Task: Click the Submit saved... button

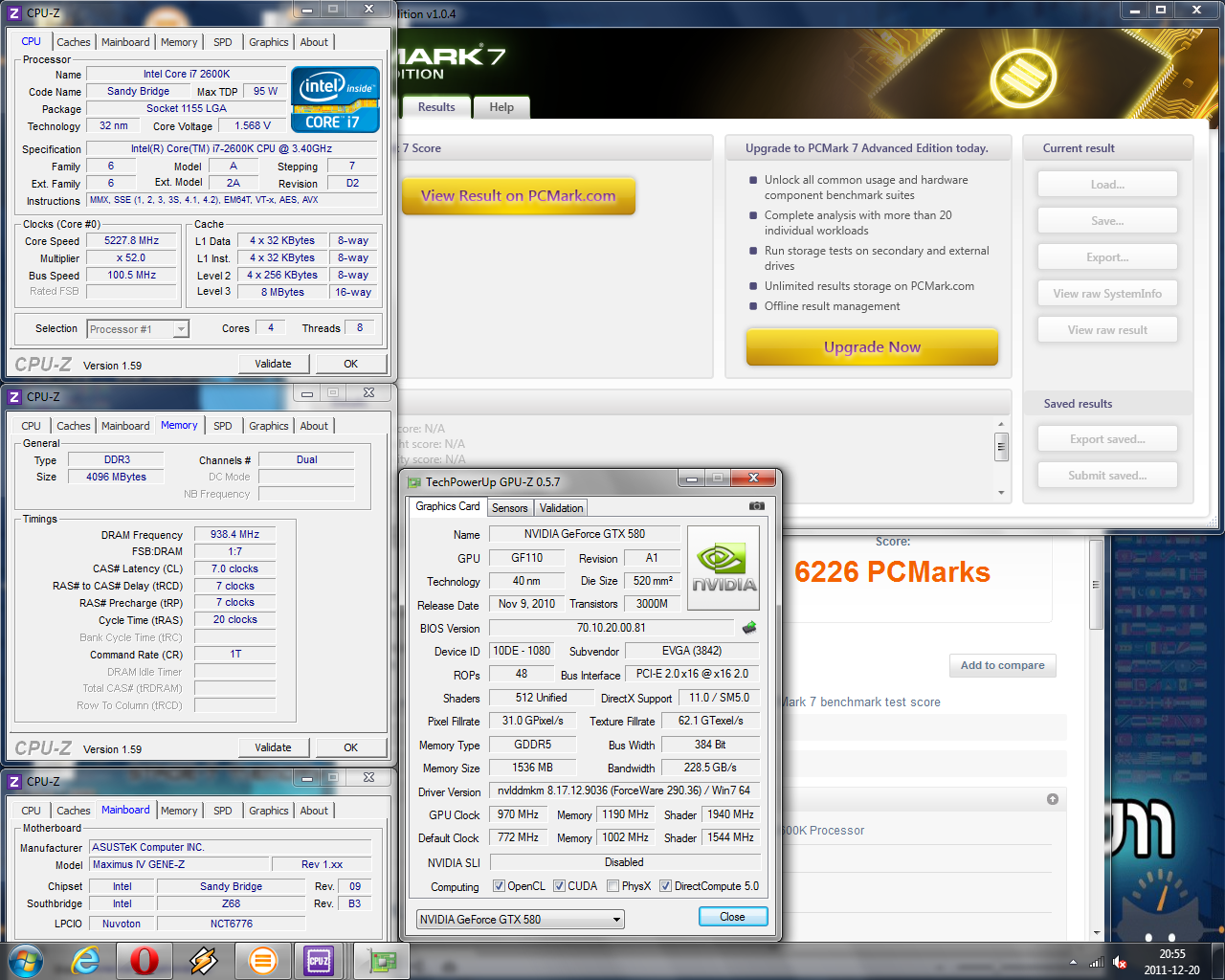Action: coord(1107,476)
